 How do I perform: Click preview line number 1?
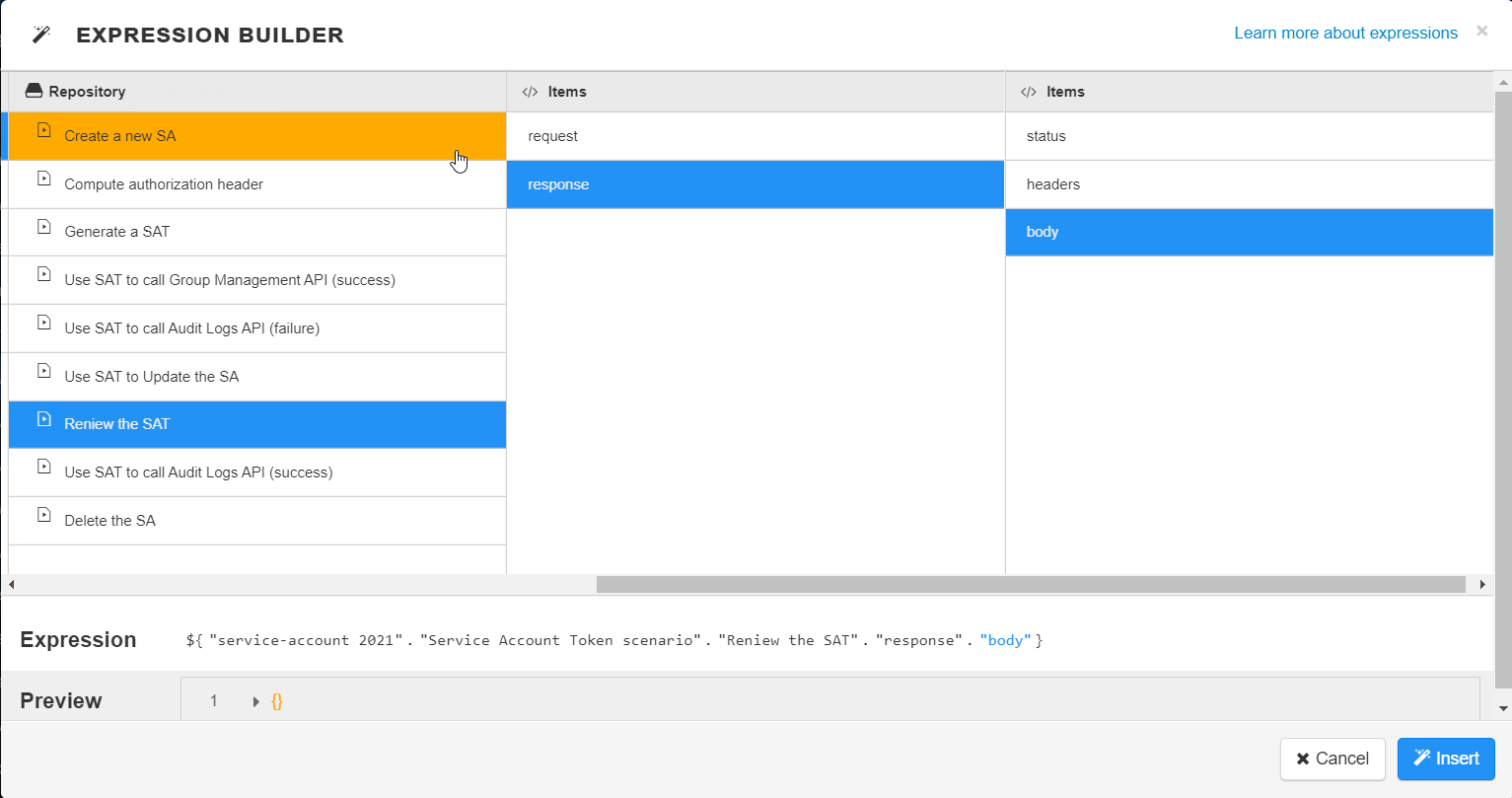[x=214, y=701]
